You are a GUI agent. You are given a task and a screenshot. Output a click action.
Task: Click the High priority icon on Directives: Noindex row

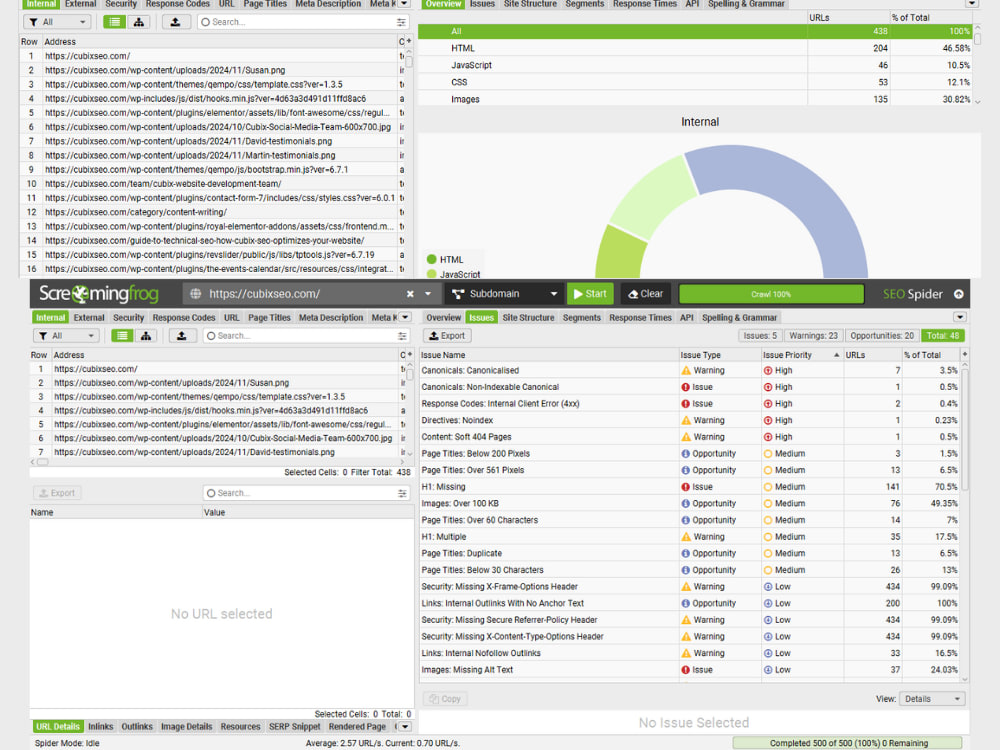pos(768,420)
